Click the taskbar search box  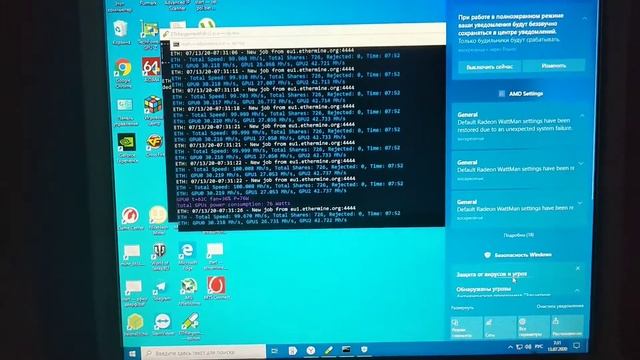(x=203, y=353)
